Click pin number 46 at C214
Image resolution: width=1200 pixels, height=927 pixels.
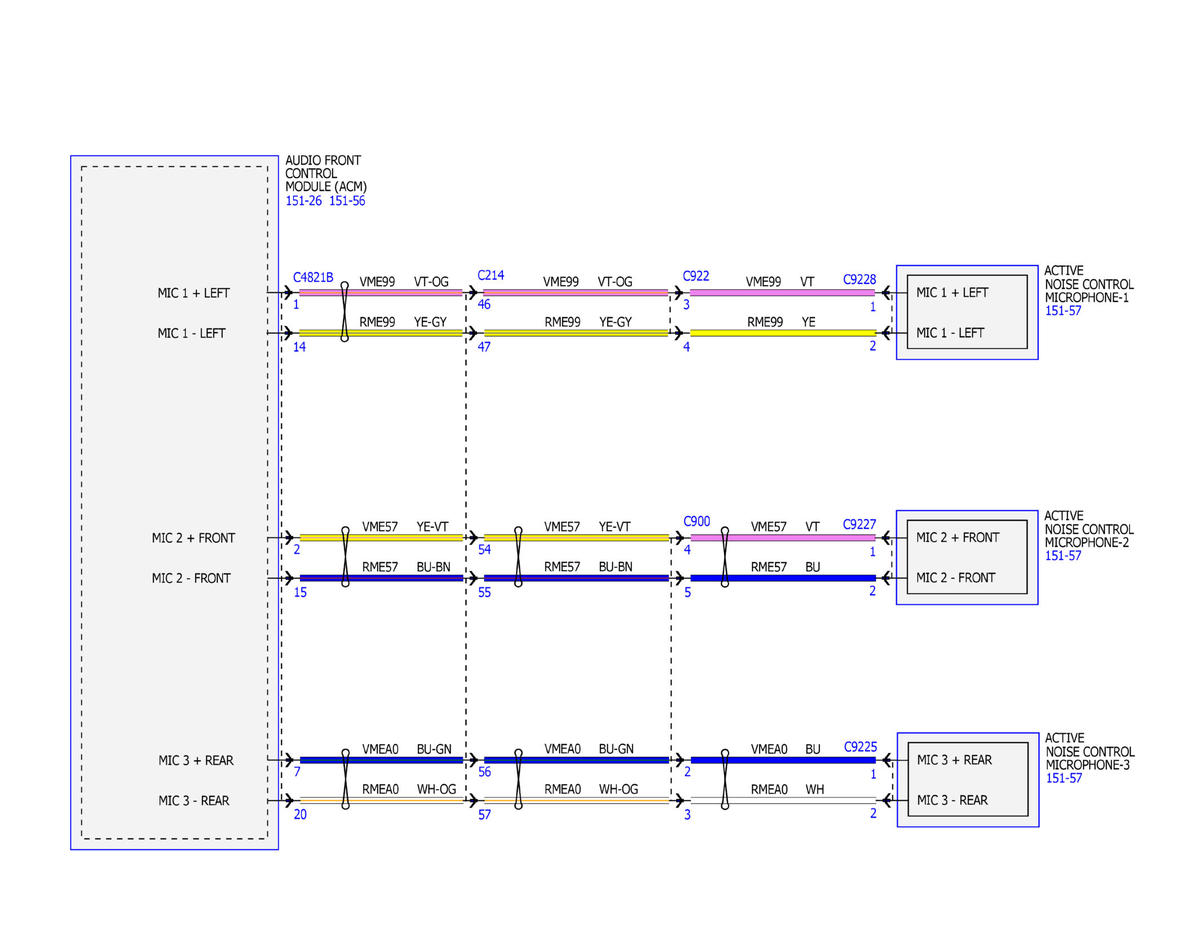tap(485, 304)
